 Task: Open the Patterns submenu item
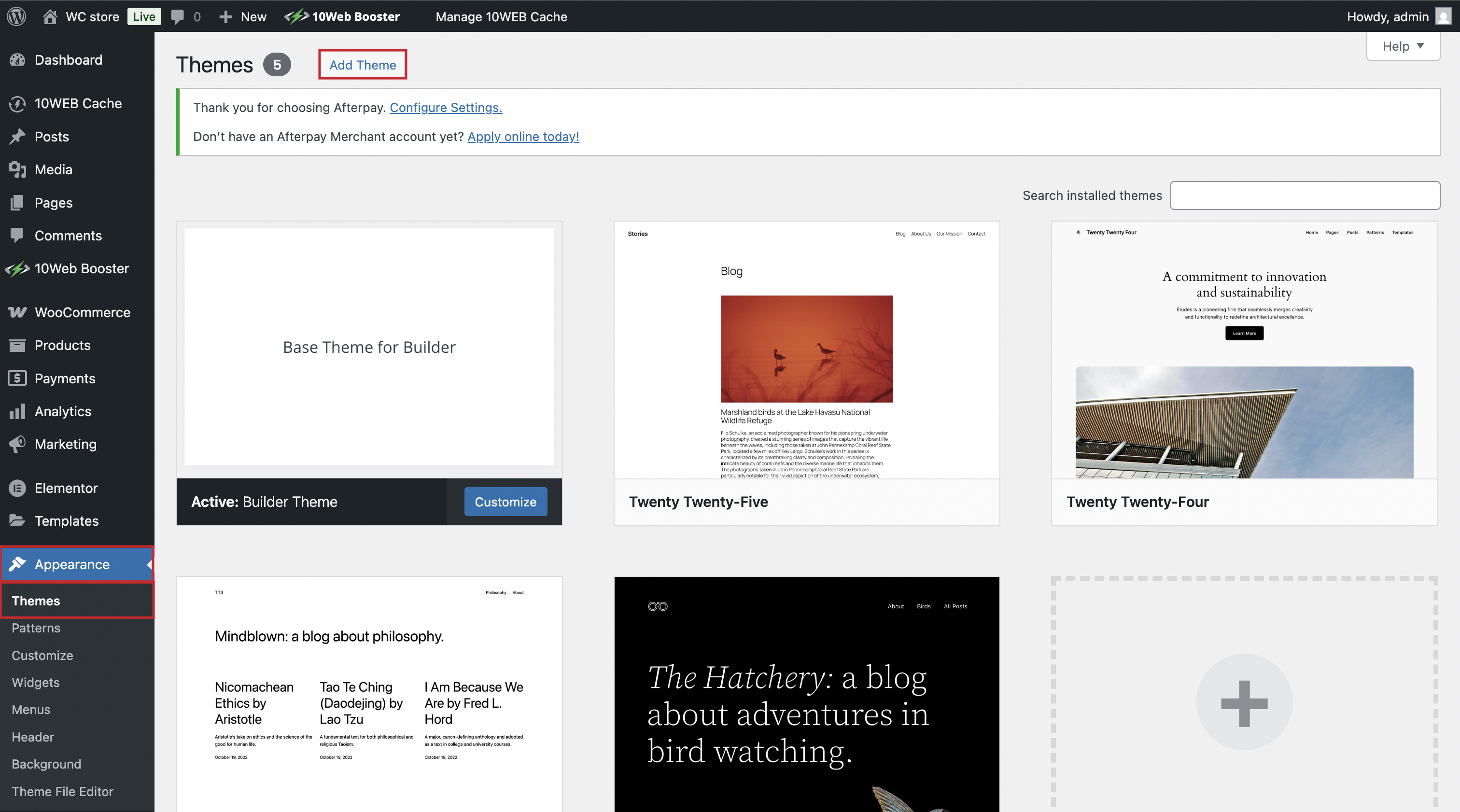pos(36,628)
